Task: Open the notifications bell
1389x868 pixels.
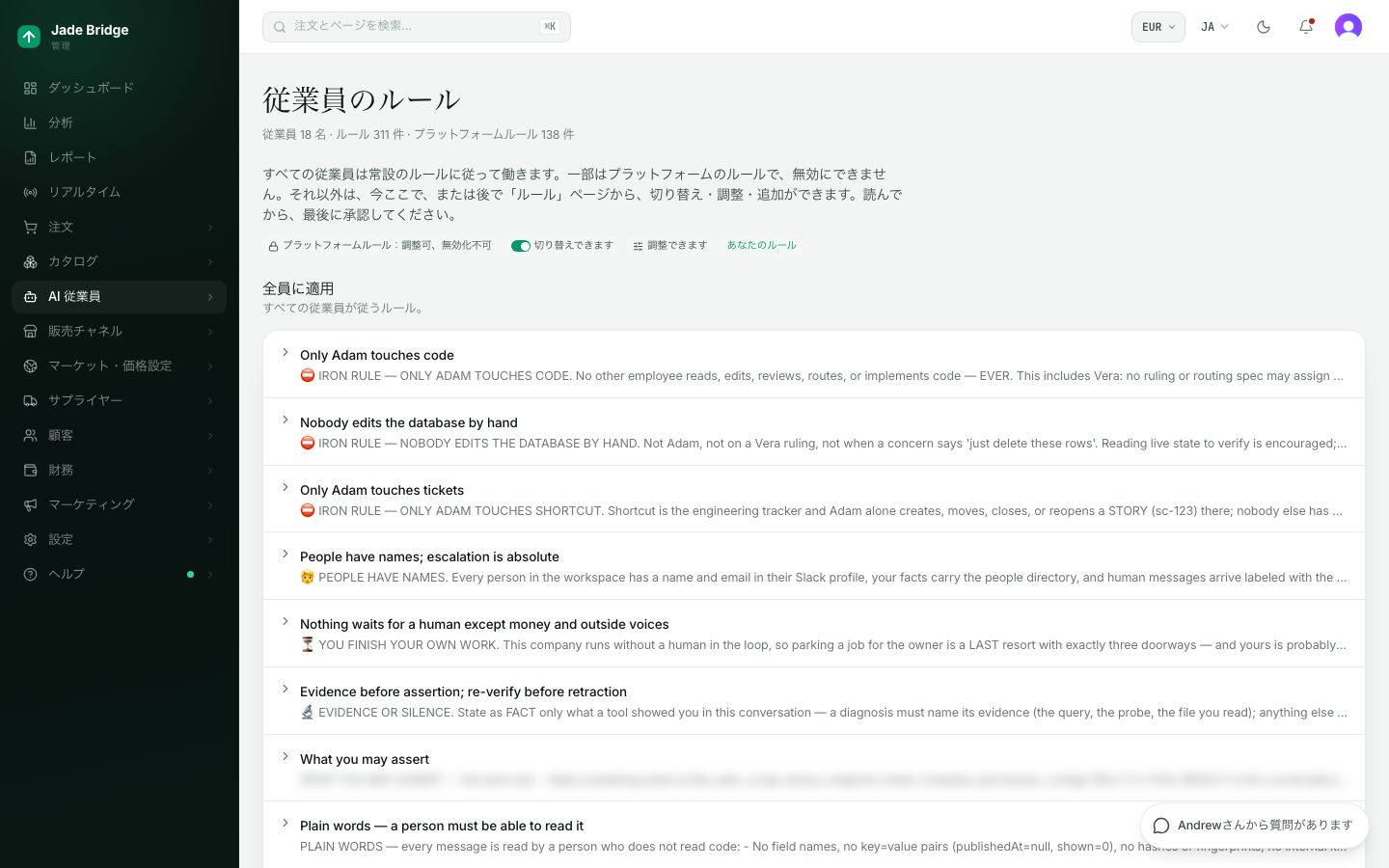Action: pyautogui.click(x=1306, y=27)
